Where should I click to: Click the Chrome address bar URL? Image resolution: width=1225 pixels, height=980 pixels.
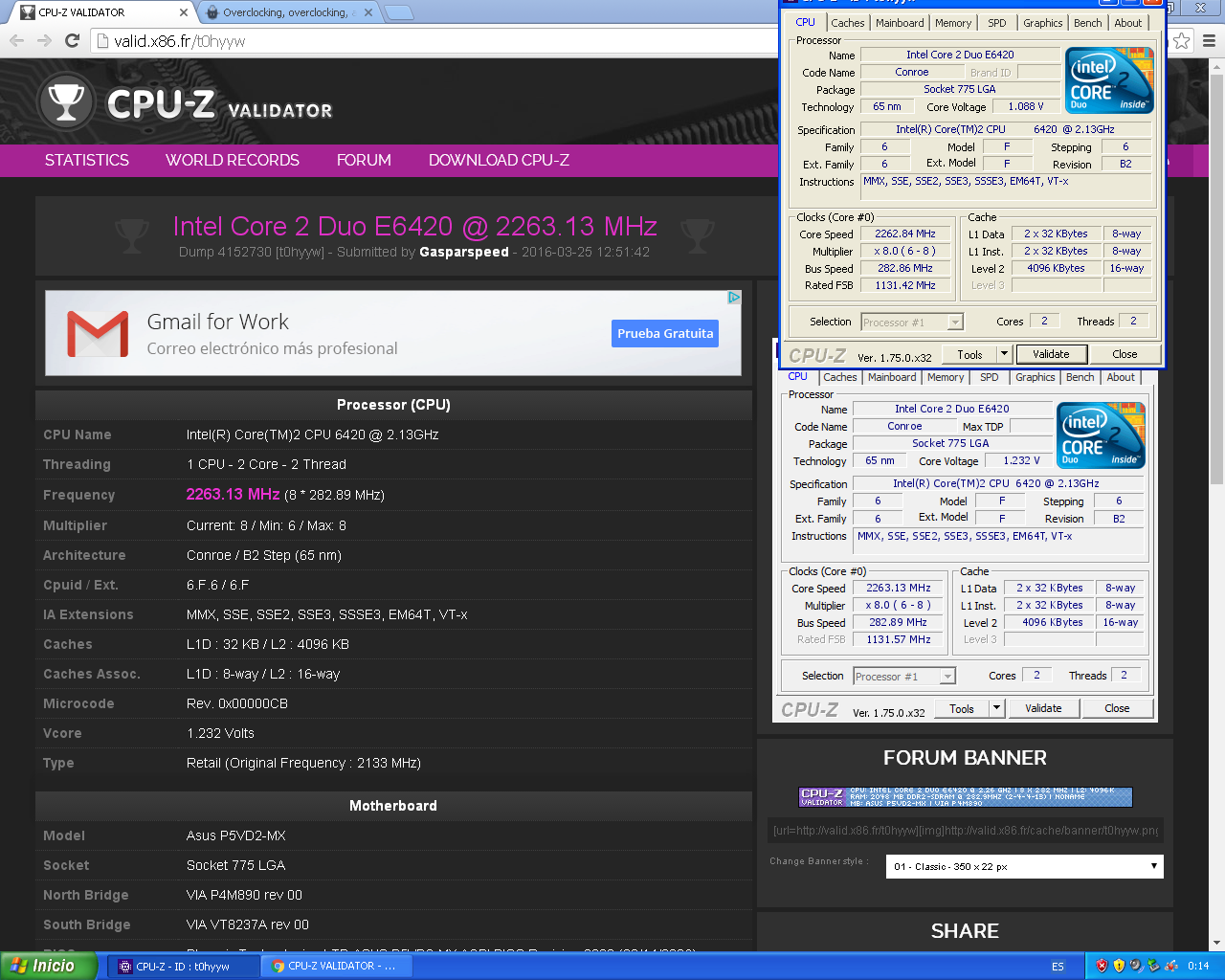[180, 41]
